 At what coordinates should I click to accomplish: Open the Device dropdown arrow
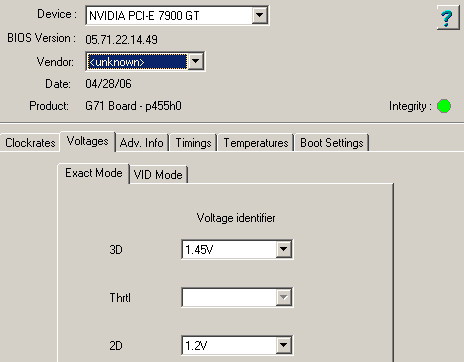coord(259,15)
